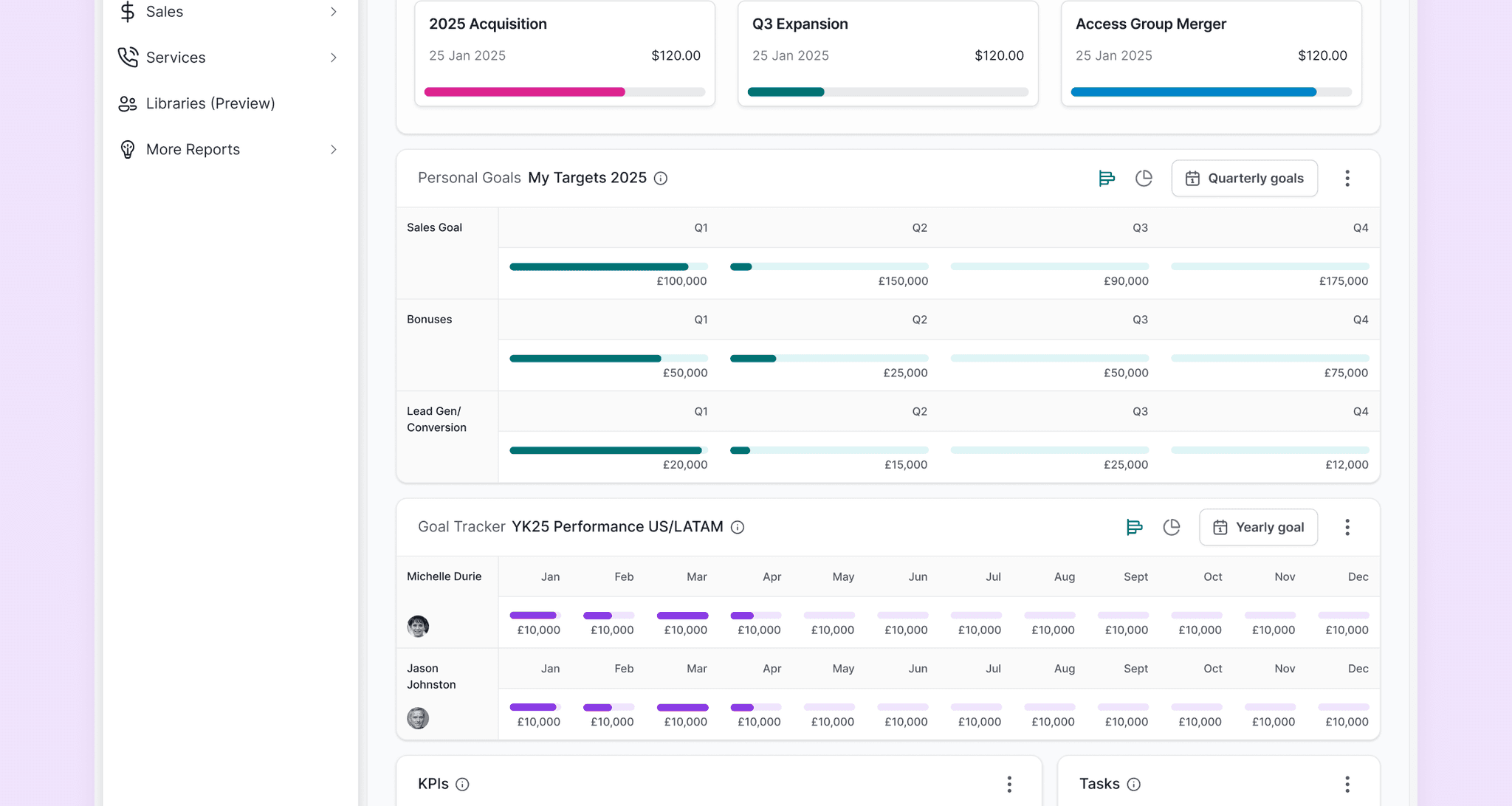Switch Goal Tracker to pie chart view
This screenshot has width=1512, height=806.
[x=1172, y=527]
